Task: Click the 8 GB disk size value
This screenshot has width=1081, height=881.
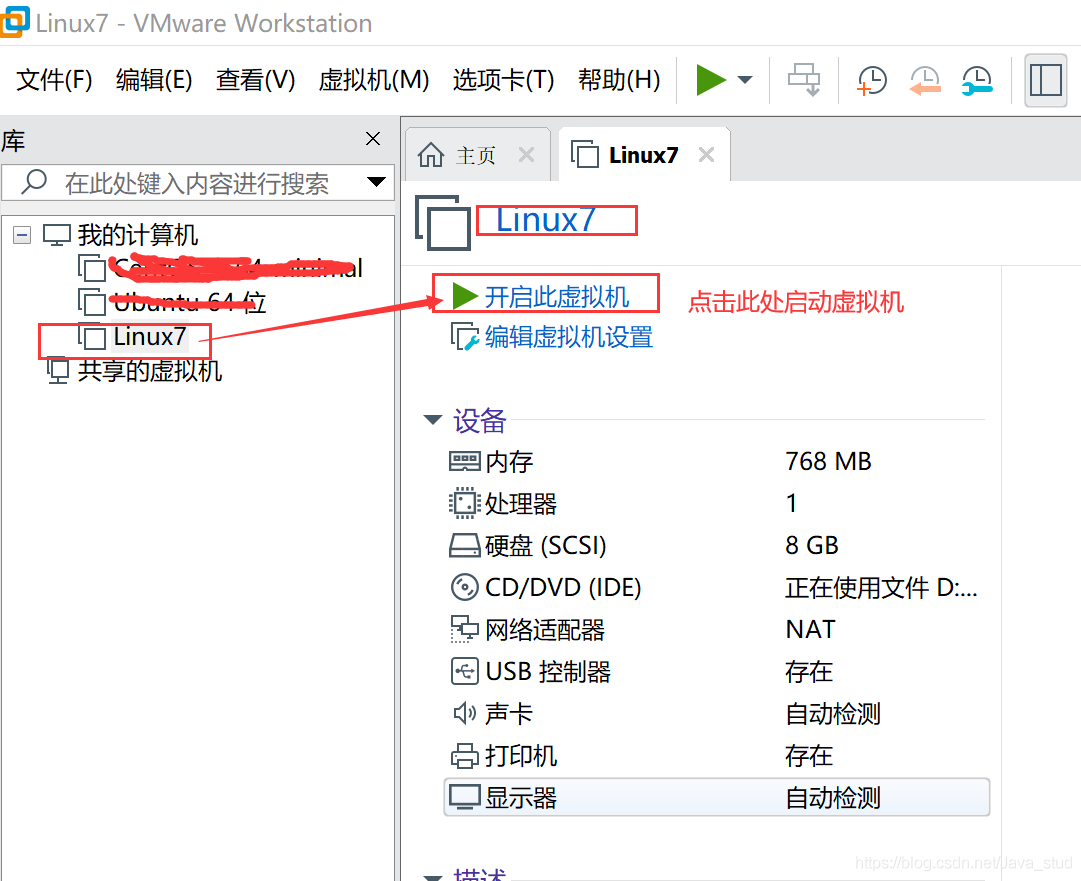Action: (x=811, y=545)
